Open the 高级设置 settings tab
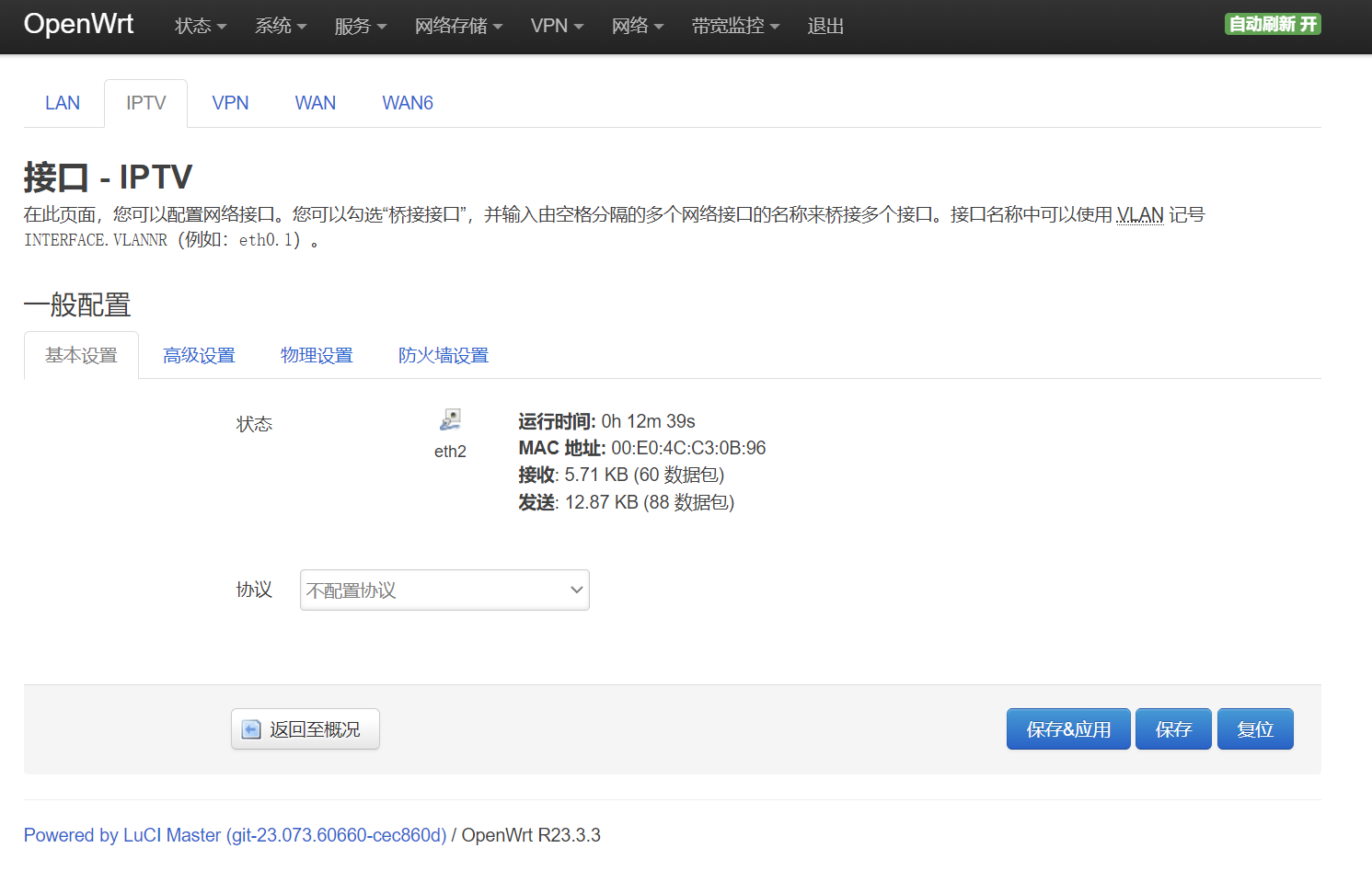Screen dimensions: 1372x894 (x=199, y=354)
